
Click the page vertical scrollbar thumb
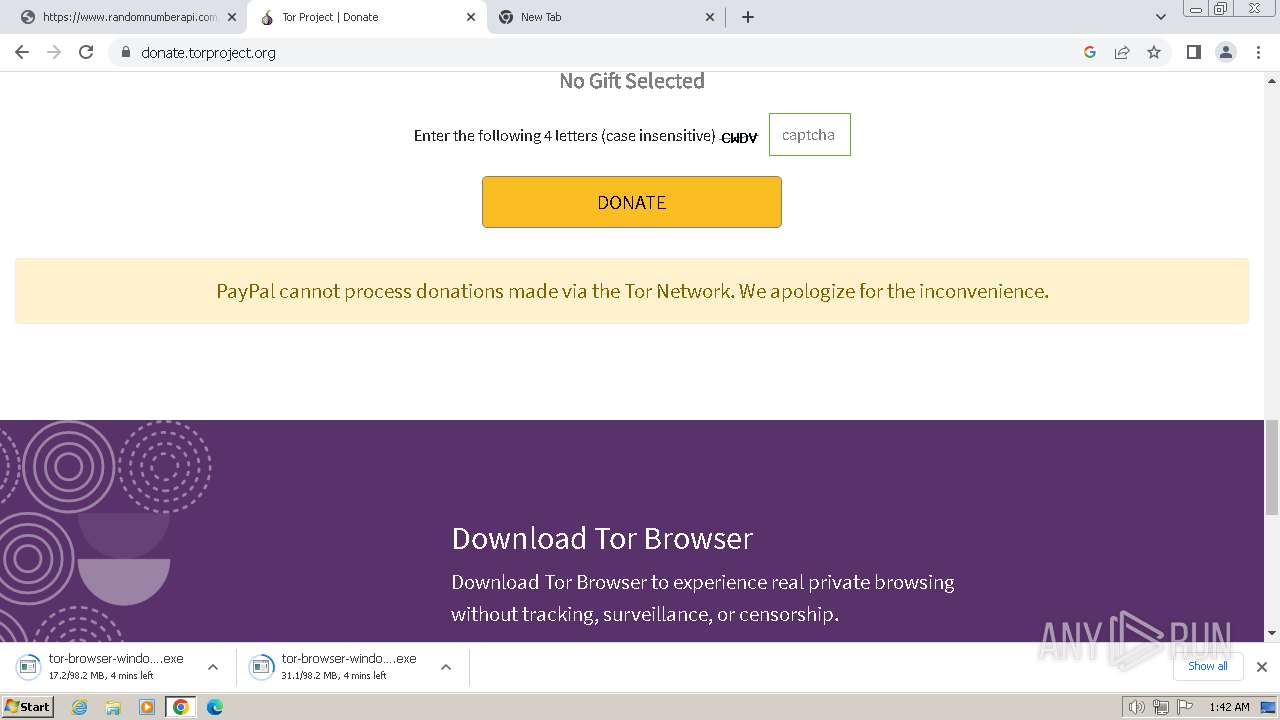(1272, 468)
